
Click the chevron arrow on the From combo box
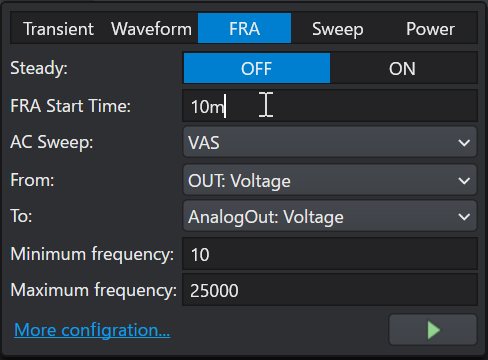point(464,181)
